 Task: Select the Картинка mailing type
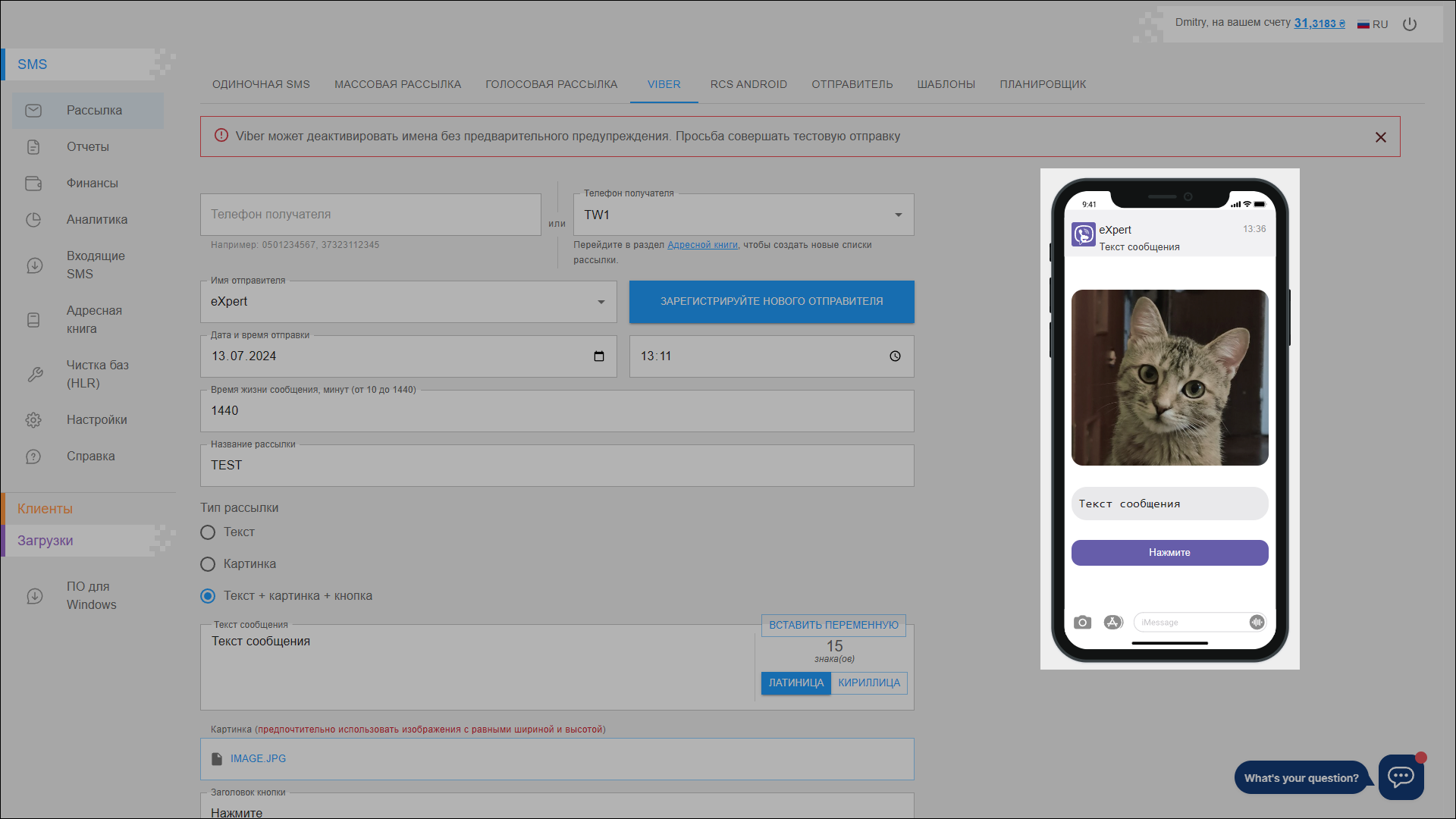pyautogui.click(x=208, y=564)
